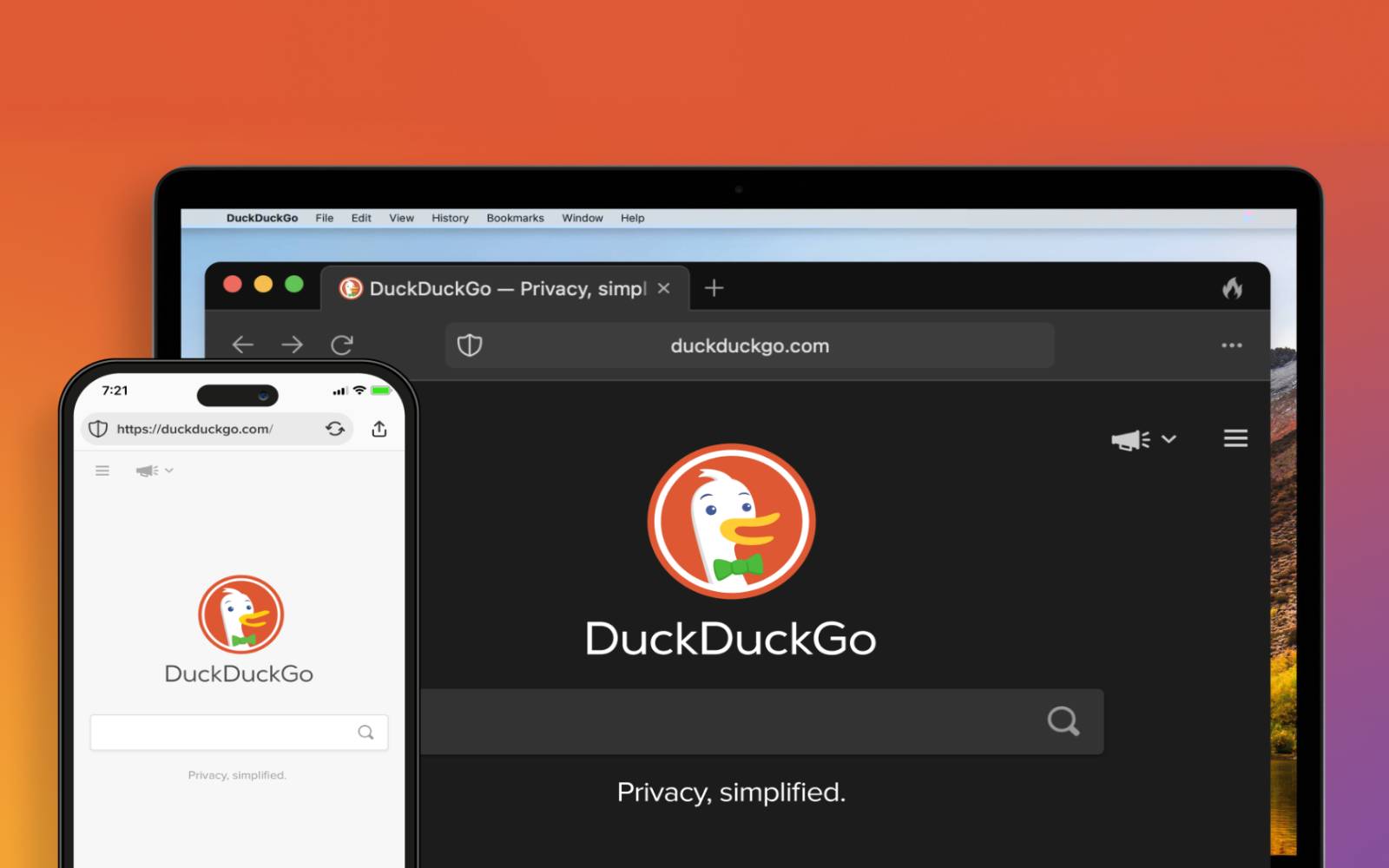The height and width of the screenshot is (868, 1389).
Task: Open the Bookmarks menu
Action: tap(515, 218)
